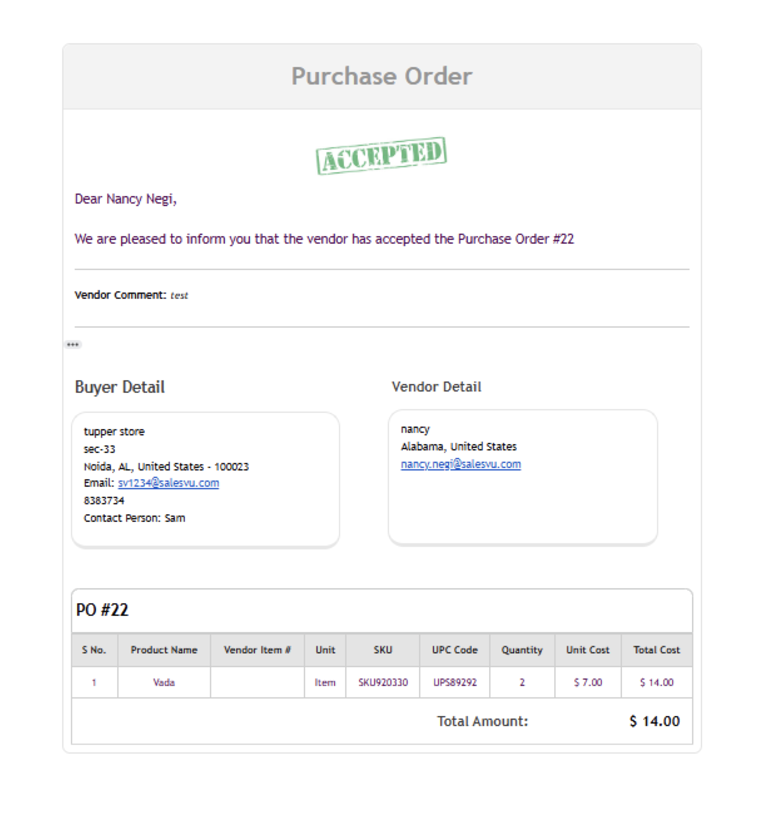This screenshot has height=822, width=768.
Task: Click the Product Name column header
Action: (164, 650)
